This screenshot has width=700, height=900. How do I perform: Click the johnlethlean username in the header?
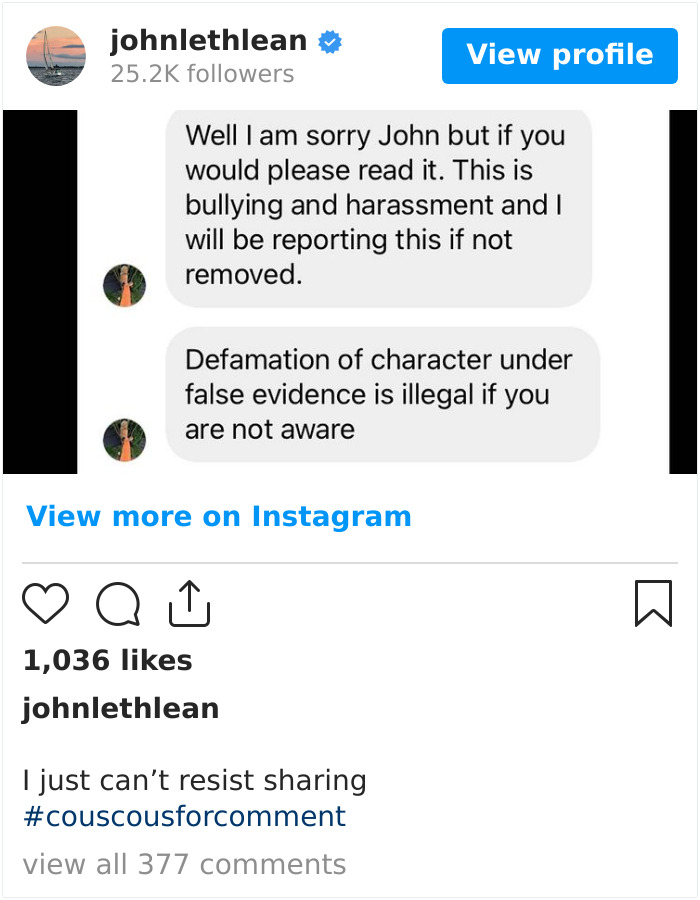click(208, 41)
